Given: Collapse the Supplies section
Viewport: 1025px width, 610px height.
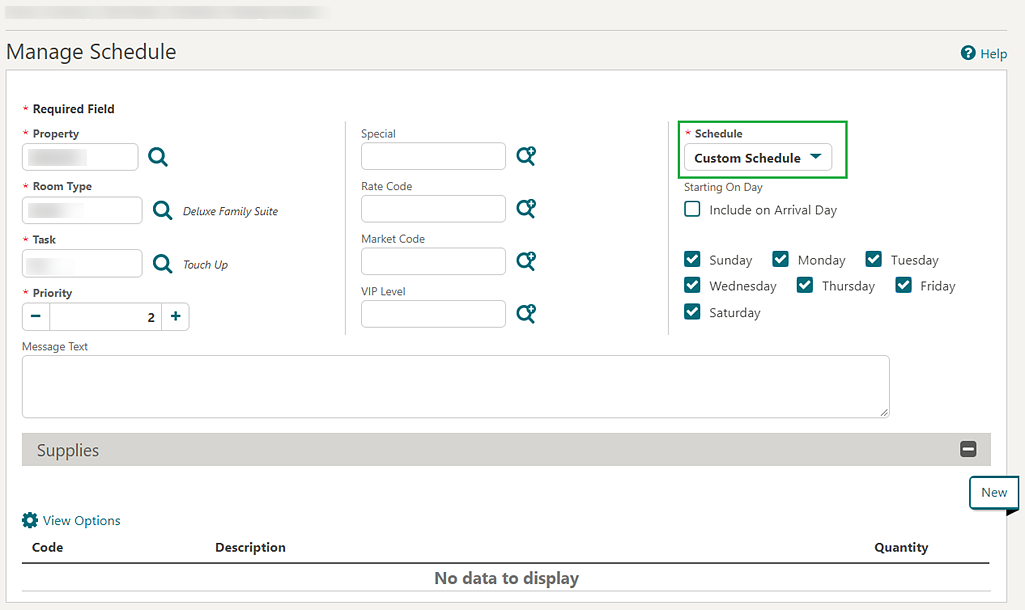Looking at the screenshot, I should [x=968, y=449].
